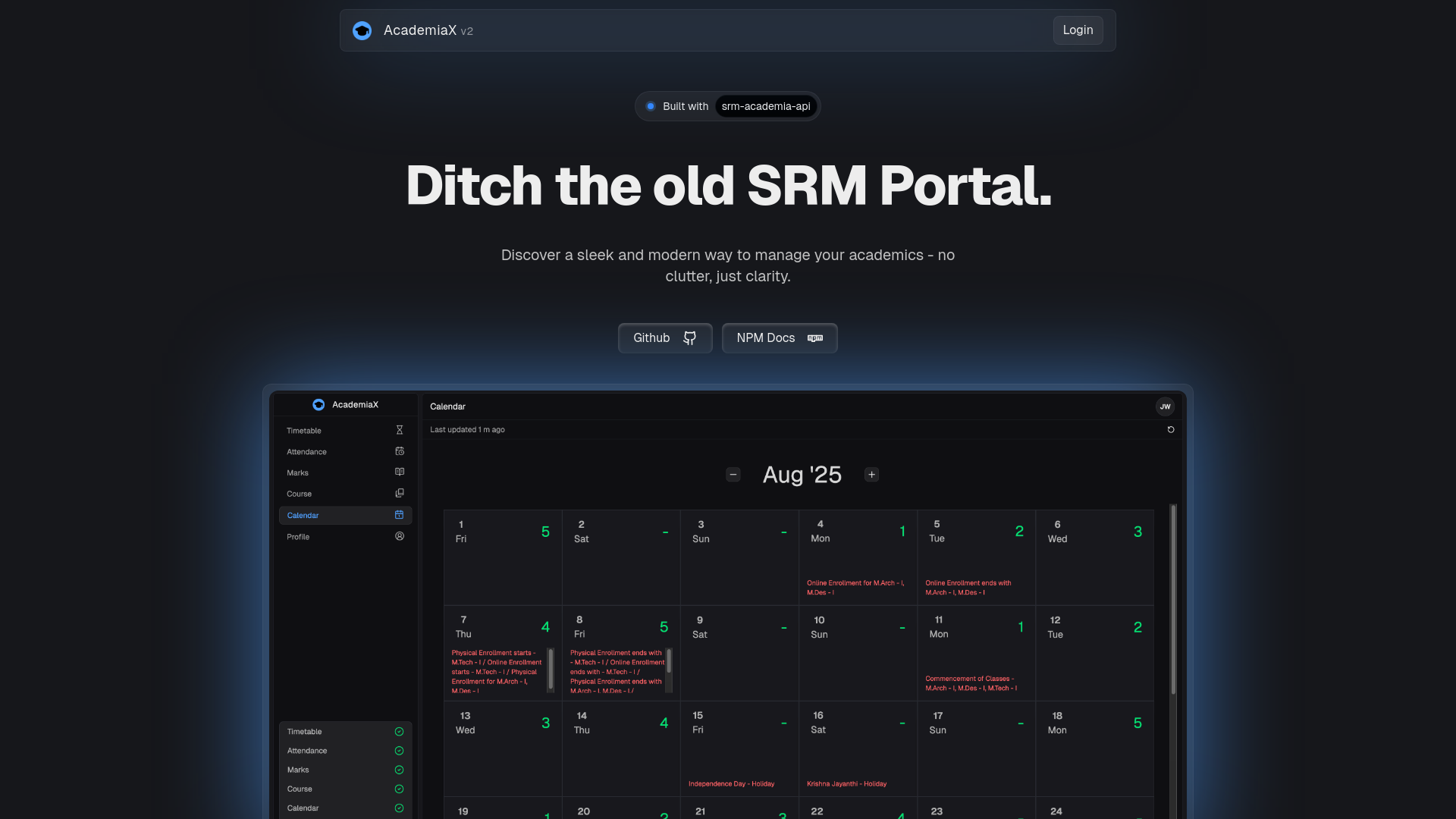Click day order 4 on 14 Thu
Image resolution: width=1456 pixels, height=819 pixels.
pos(664,723)
